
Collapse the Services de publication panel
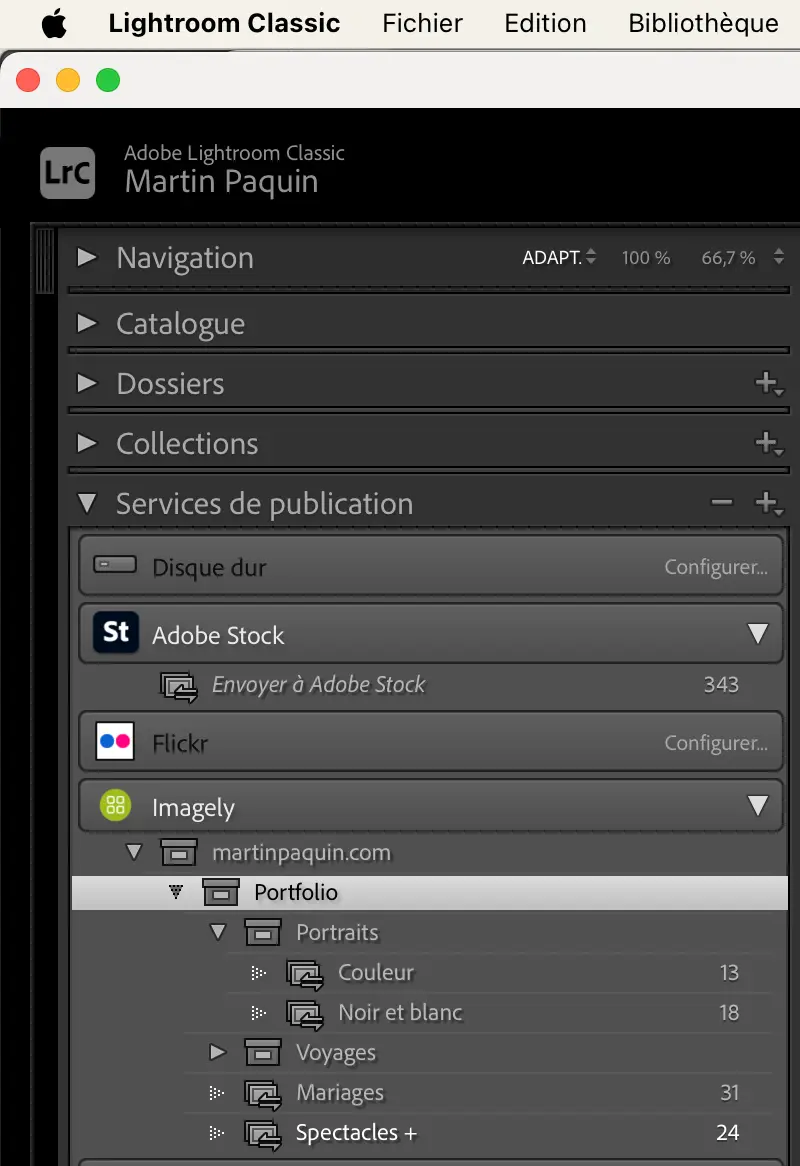click(x=88, y=503)
